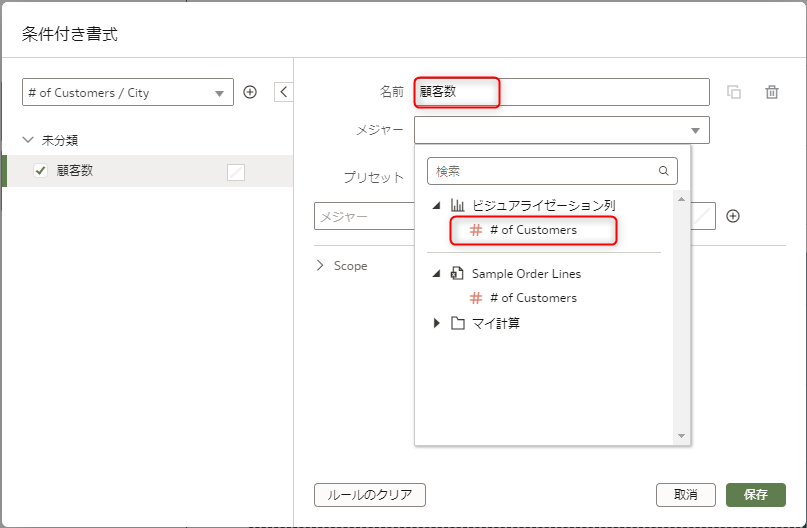Collapse the ビジュアライゼーション列 tree node
The image size is (807, 528).
click(x=436, y=205)
